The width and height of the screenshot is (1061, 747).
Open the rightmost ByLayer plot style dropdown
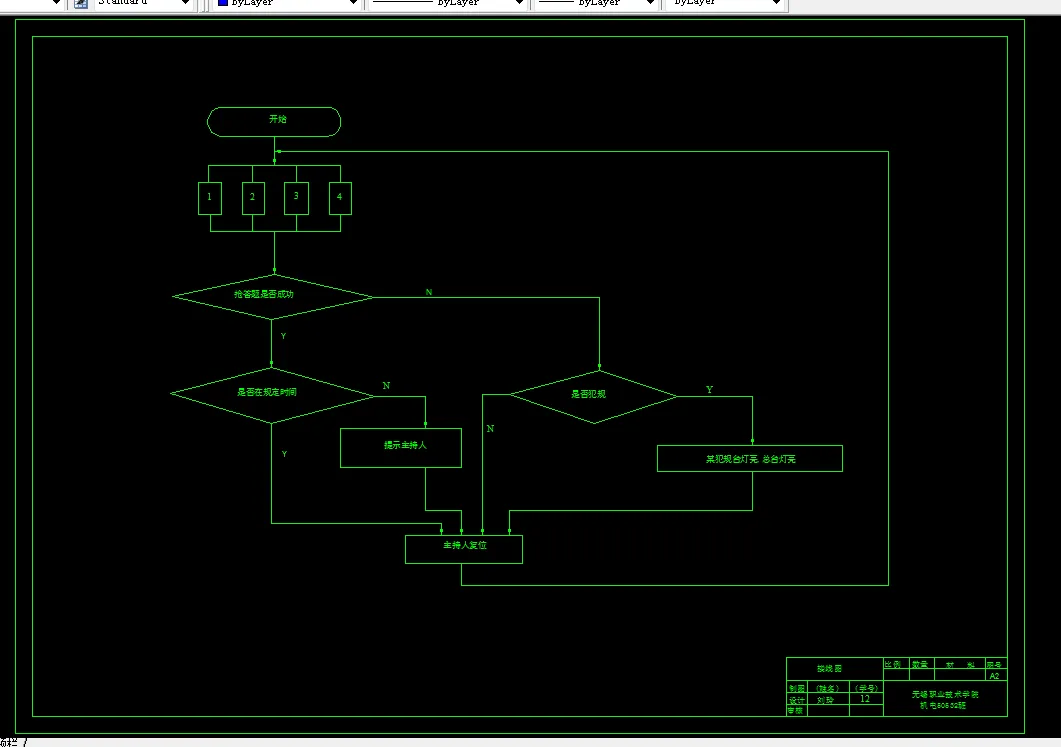point(726,3)
